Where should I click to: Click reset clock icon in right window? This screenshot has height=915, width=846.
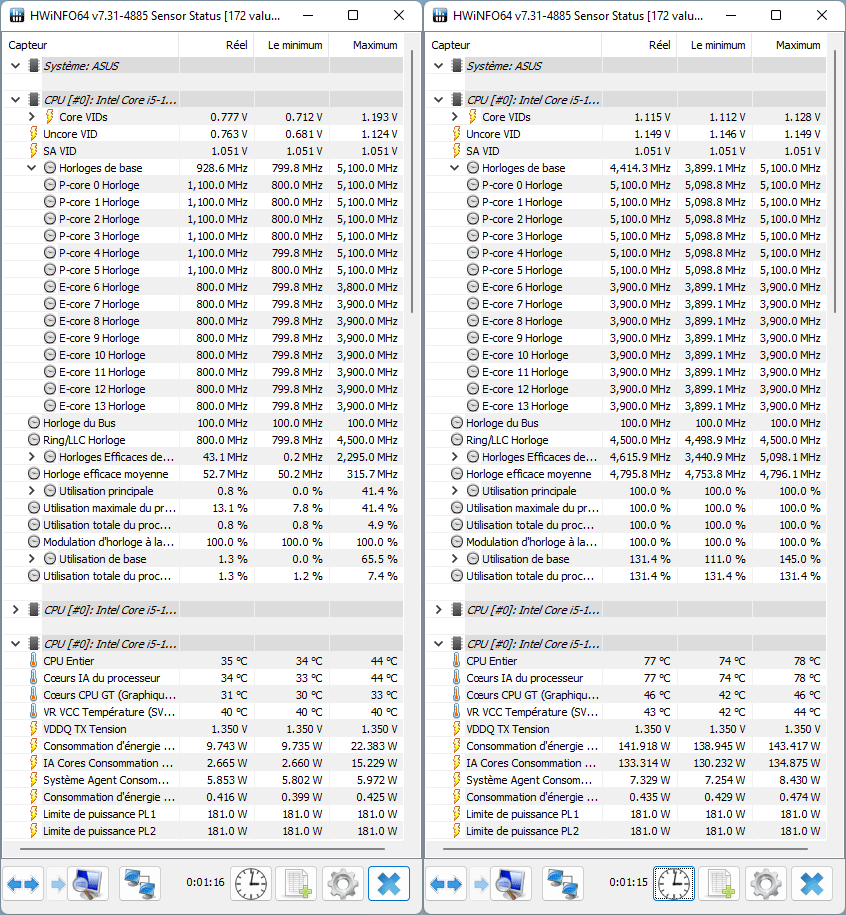click(x=674, y=884)
